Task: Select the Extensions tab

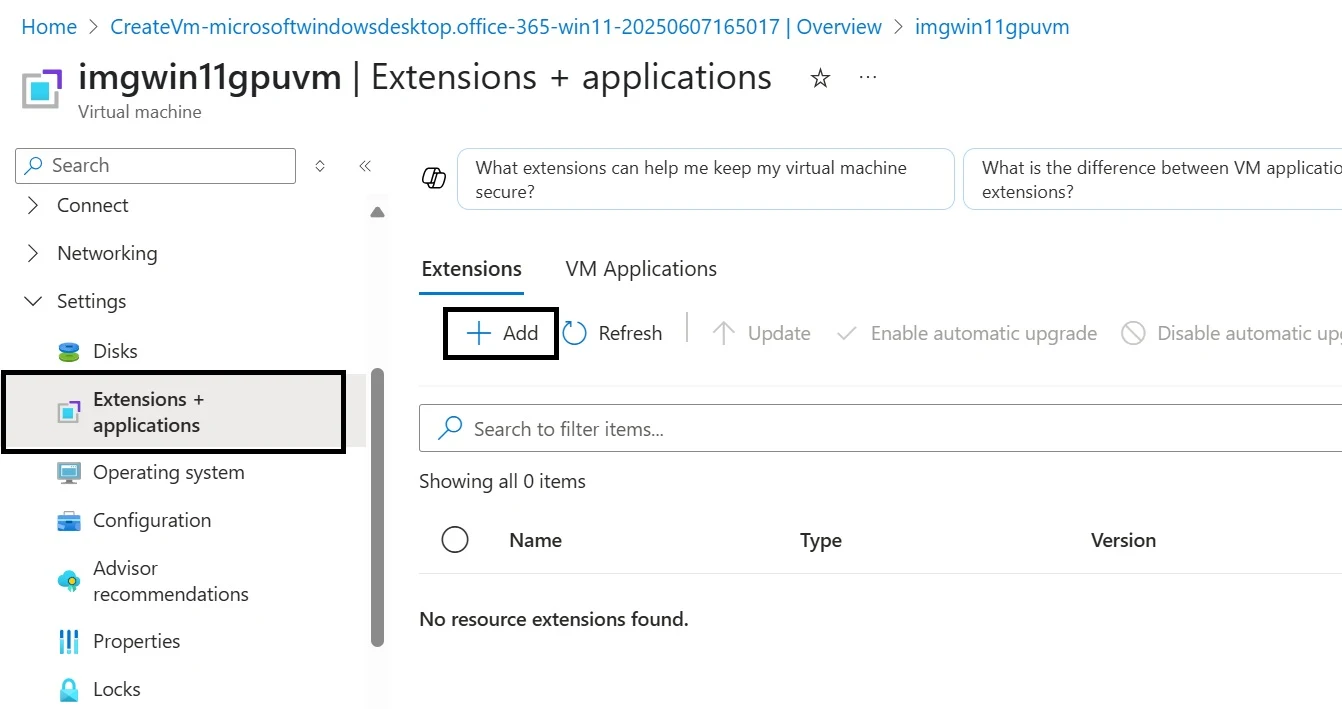Action: pyautogui.click(x=472, y=269)
